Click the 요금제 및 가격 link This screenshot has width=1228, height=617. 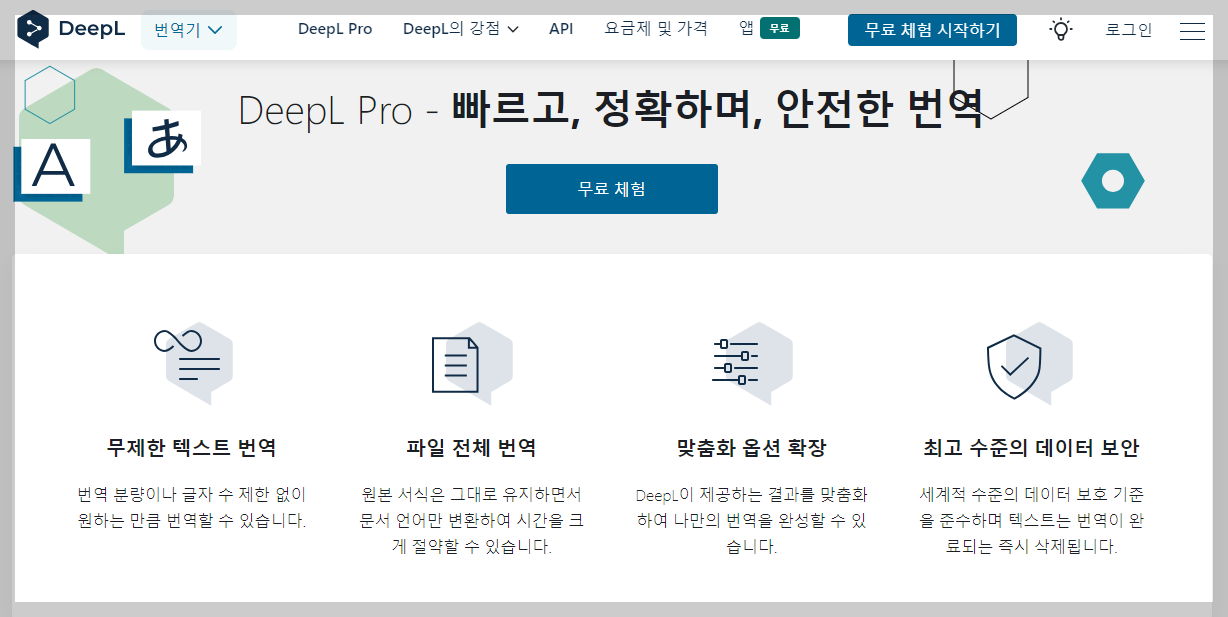click(656, 29)
